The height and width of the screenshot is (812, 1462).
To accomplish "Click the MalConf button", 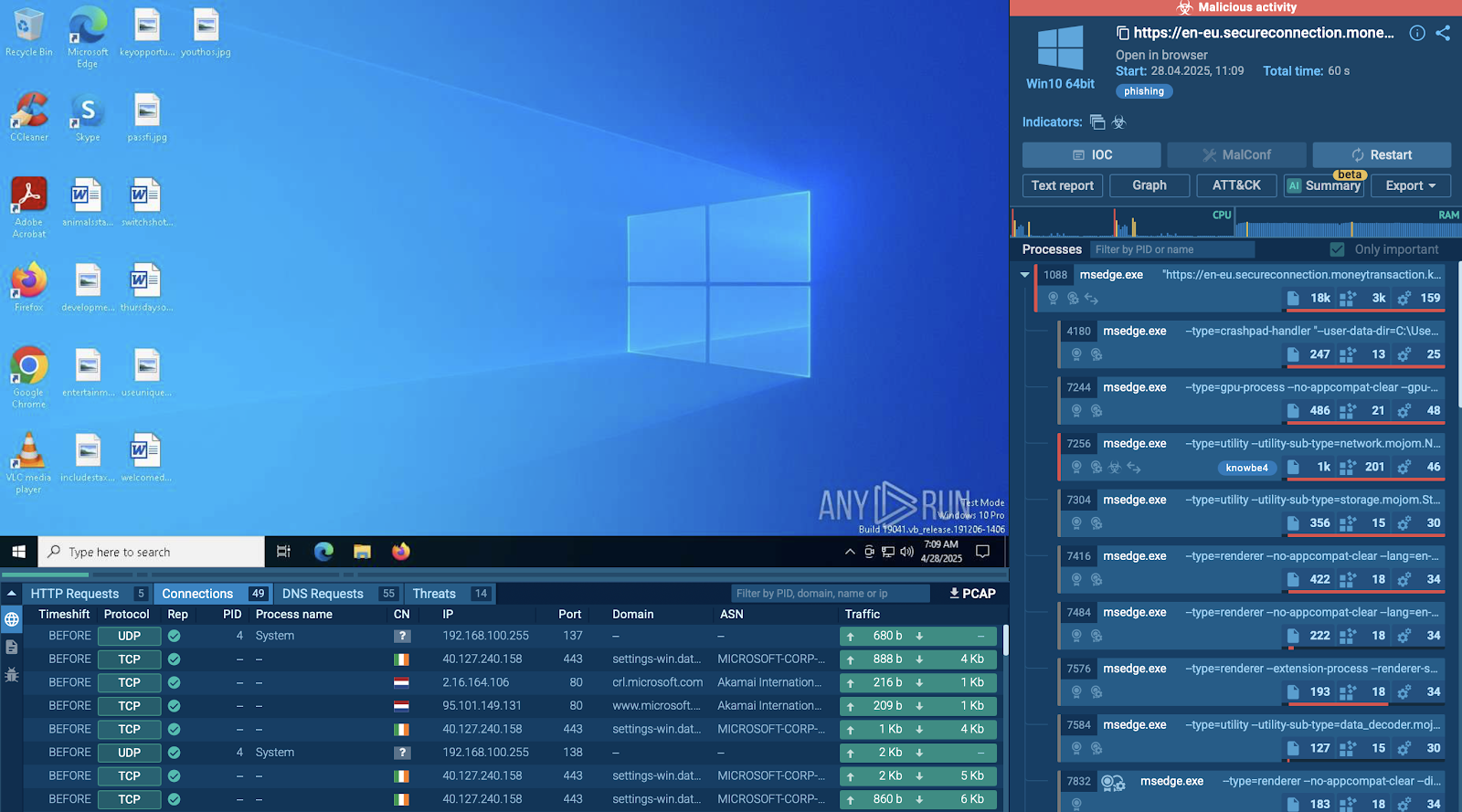I will point(1236,154).
